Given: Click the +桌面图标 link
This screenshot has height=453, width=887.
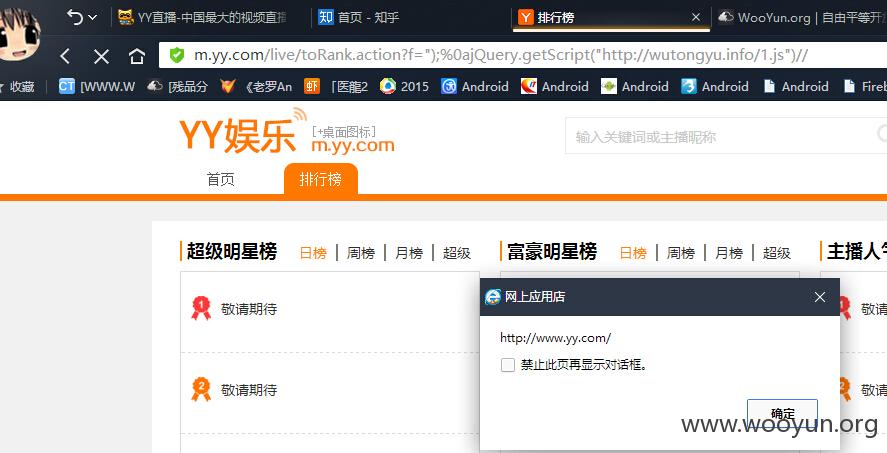Looking at the screenshot, I should (344, 132).
